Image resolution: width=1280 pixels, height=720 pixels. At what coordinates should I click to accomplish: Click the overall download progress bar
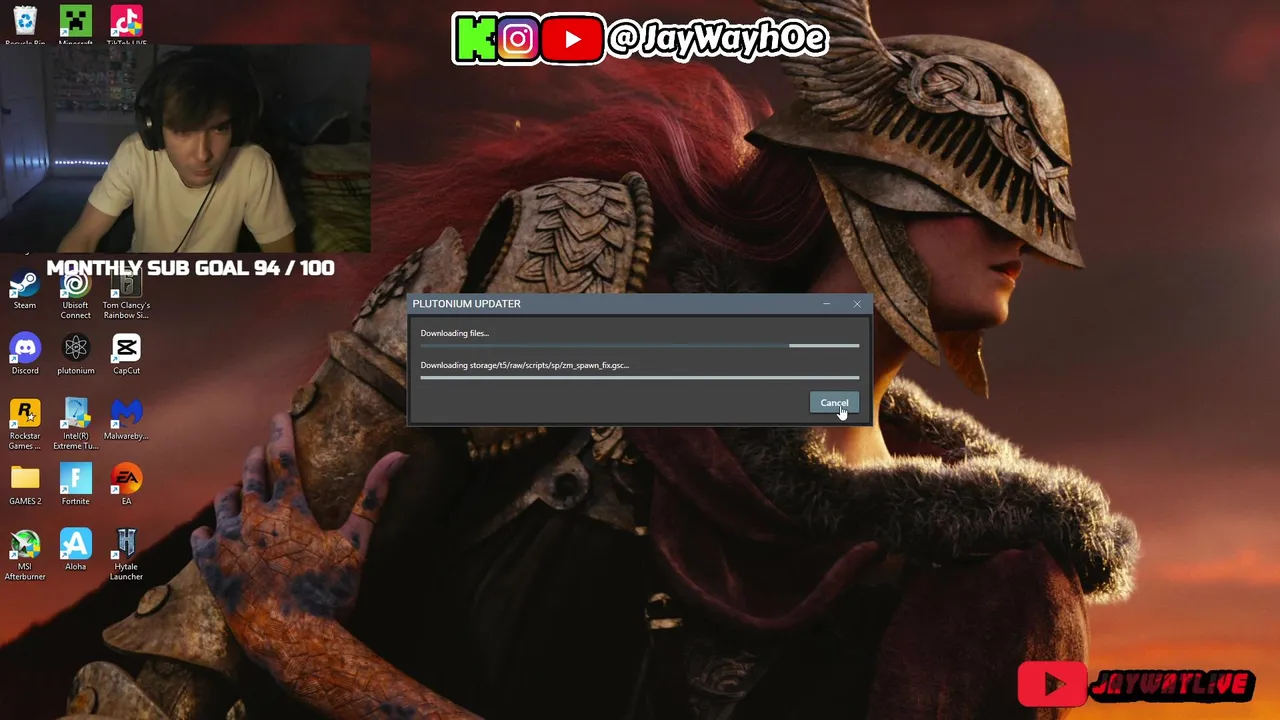click(x=640, y=346)
